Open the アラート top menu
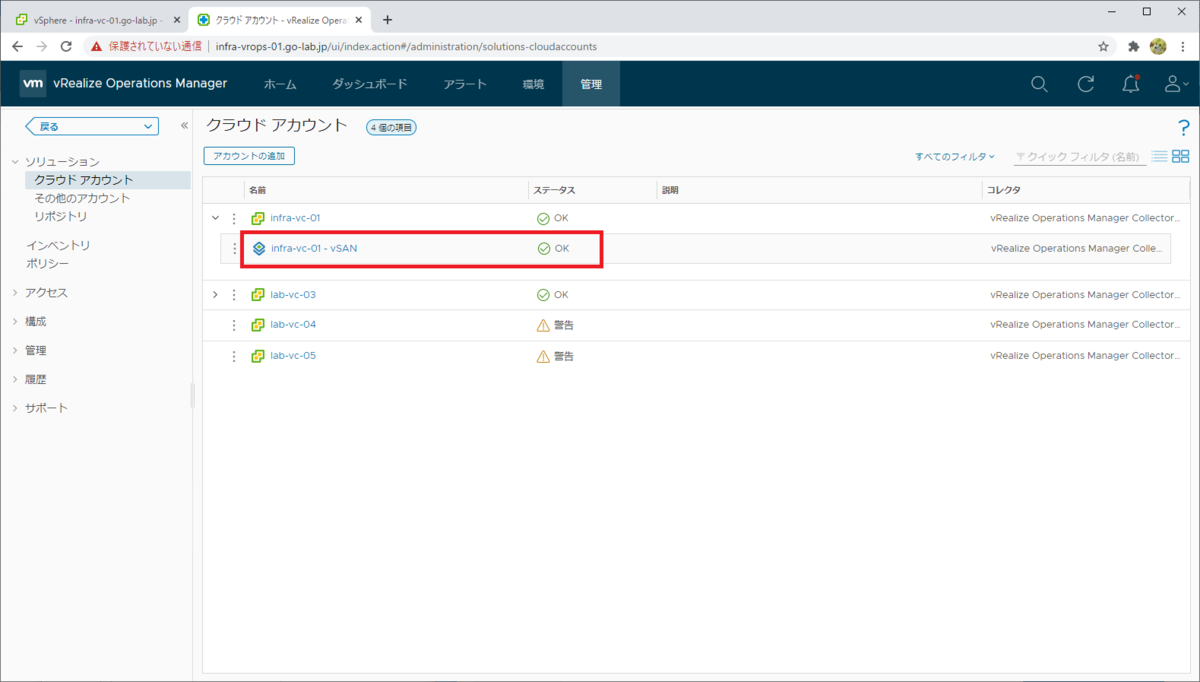 click(465, 84)
